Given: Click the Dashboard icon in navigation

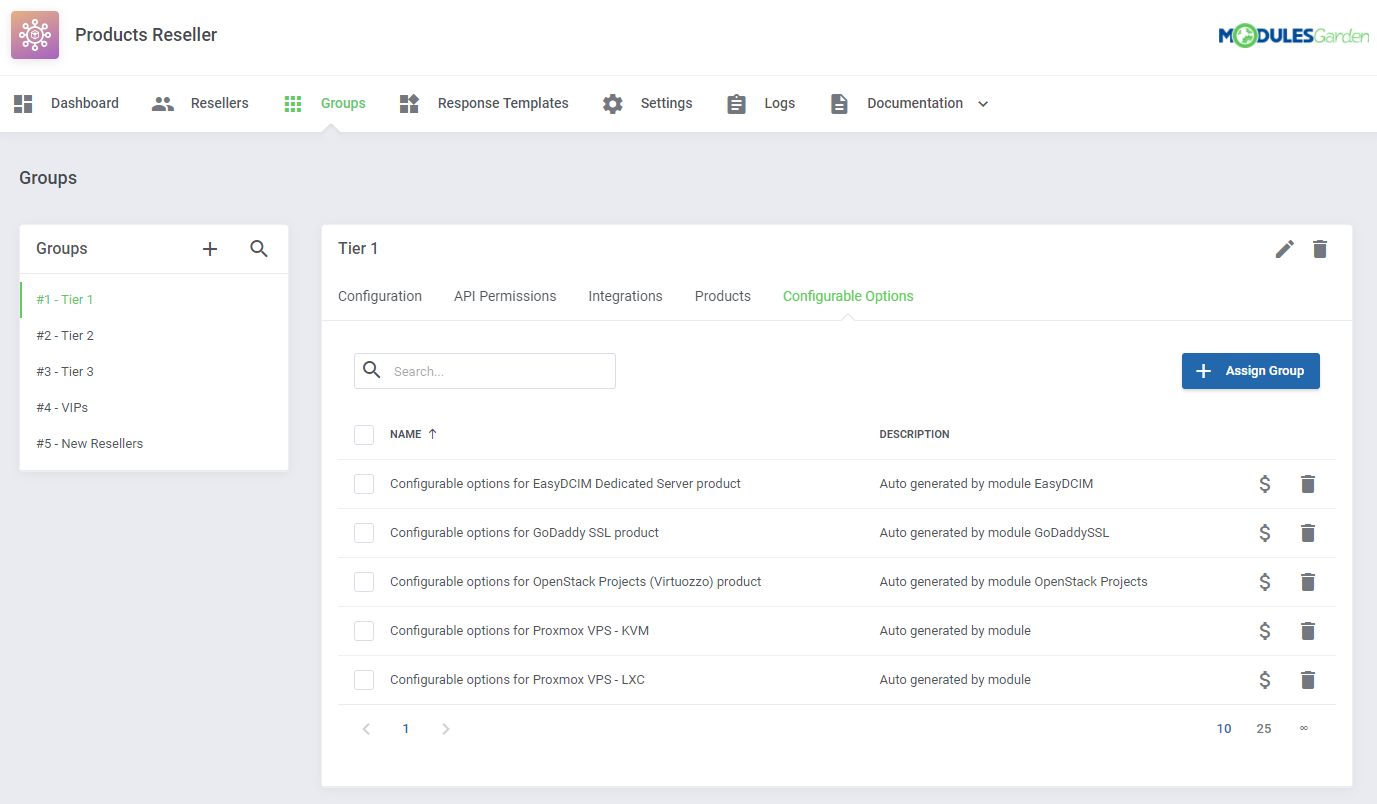Looking at the screenshot, I should (22, 103).
